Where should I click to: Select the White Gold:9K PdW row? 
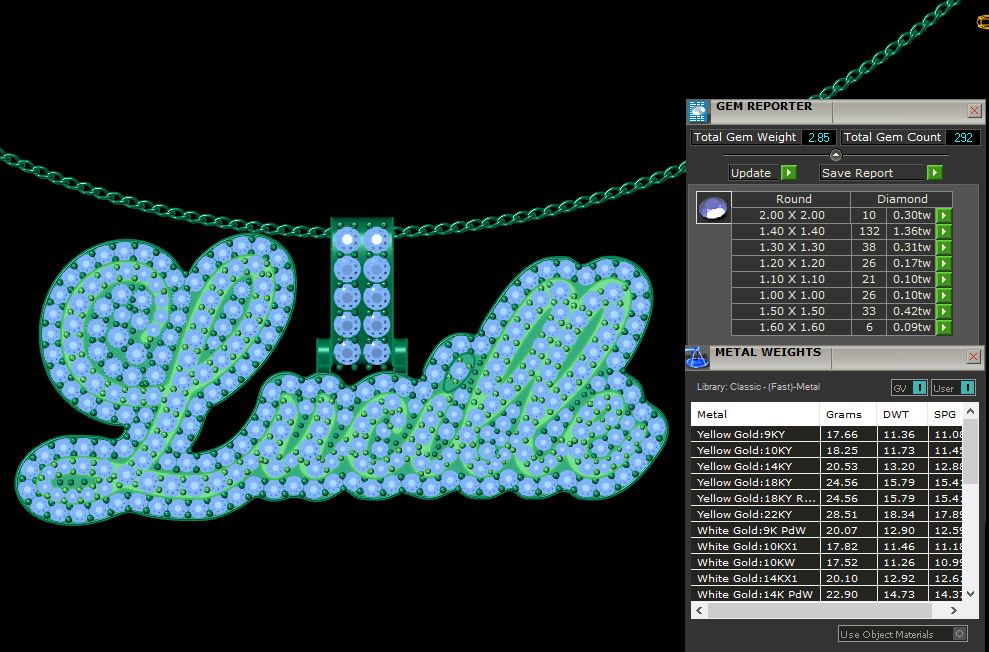pyautogui.click(x=827, y=530)
